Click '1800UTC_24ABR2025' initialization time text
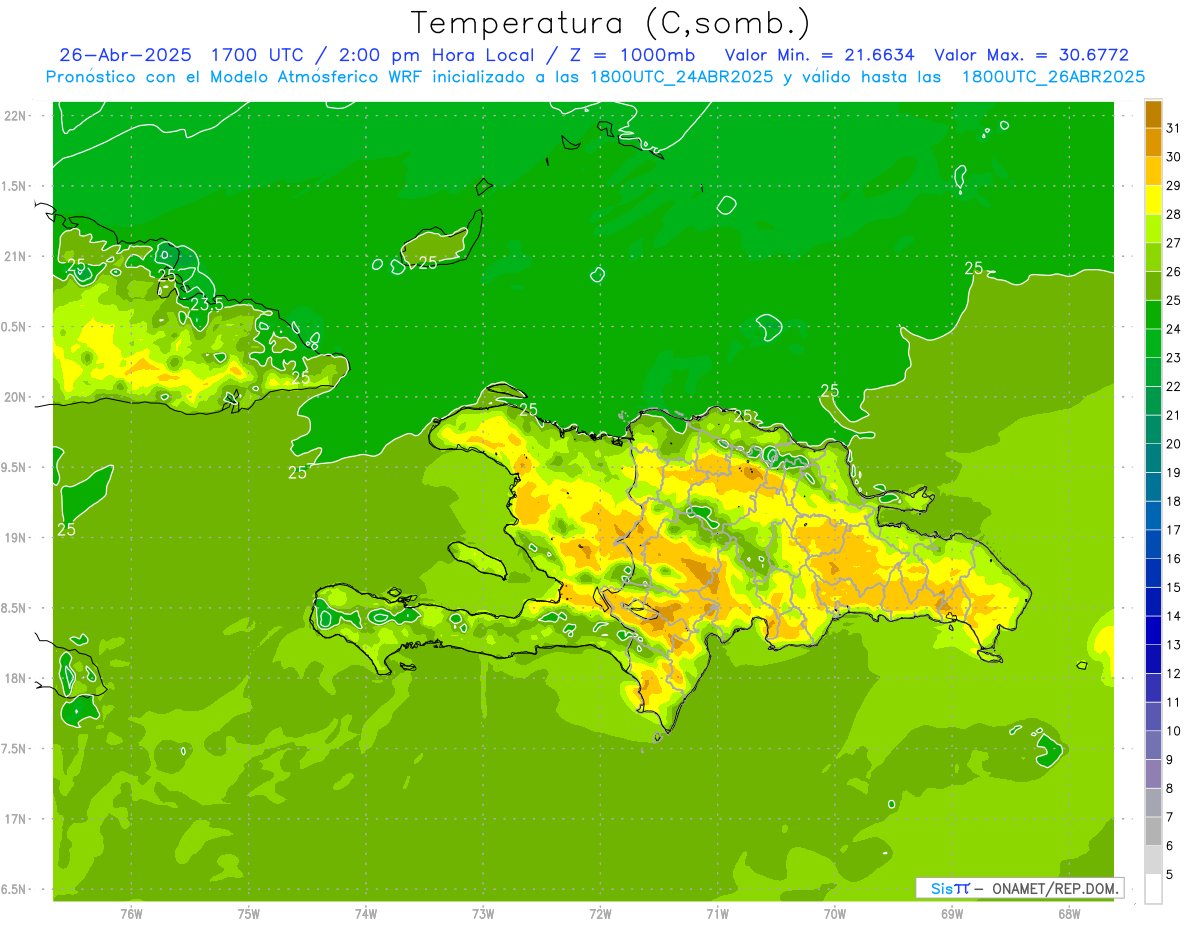This screenshot has height=927, width=1200. (x=684, y=77)
